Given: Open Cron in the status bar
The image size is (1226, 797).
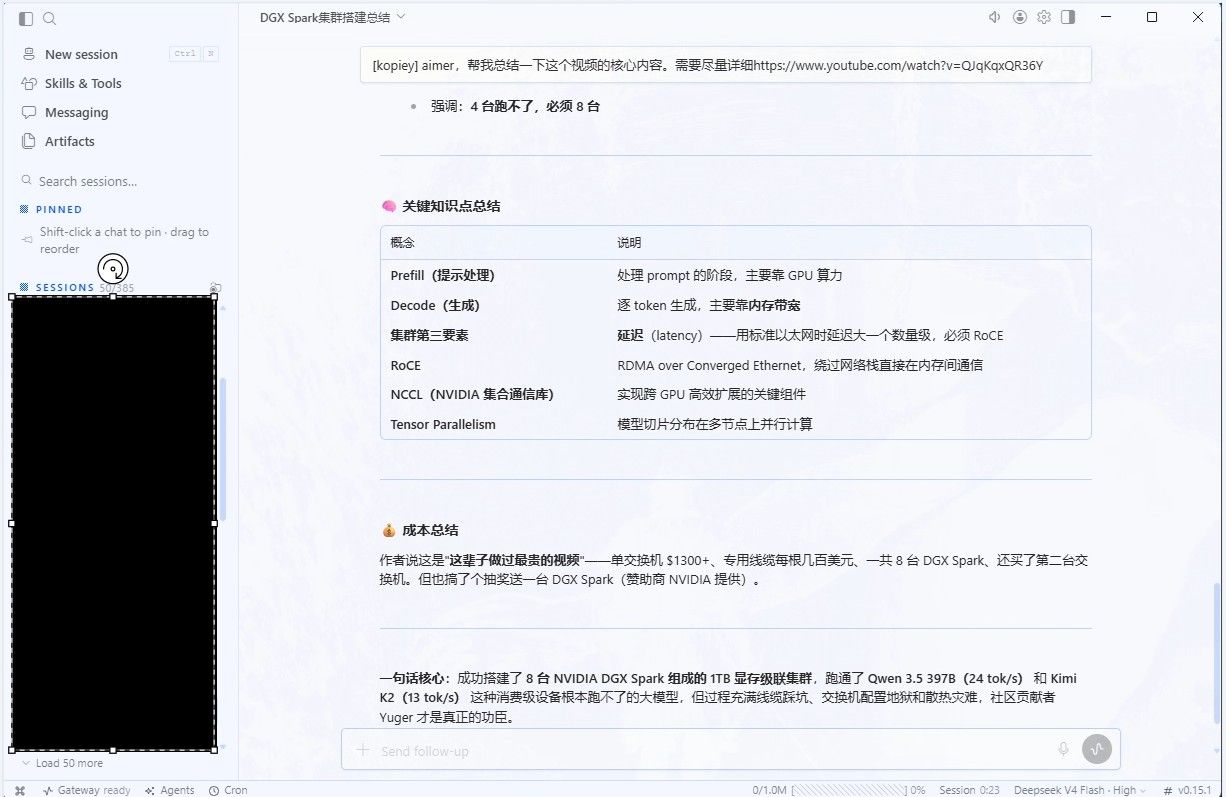Looking at the screenshot, I should [228, 790].
